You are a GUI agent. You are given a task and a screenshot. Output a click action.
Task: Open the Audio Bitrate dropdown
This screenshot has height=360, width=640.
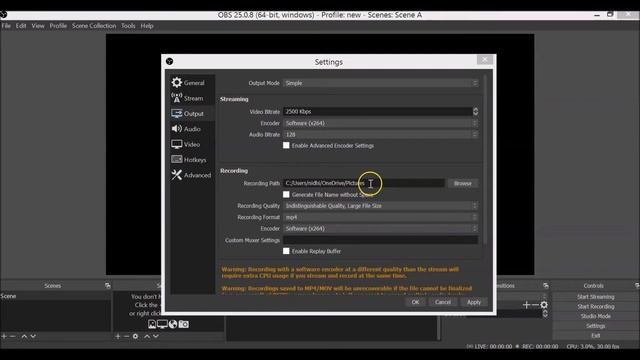click(380, 134)
